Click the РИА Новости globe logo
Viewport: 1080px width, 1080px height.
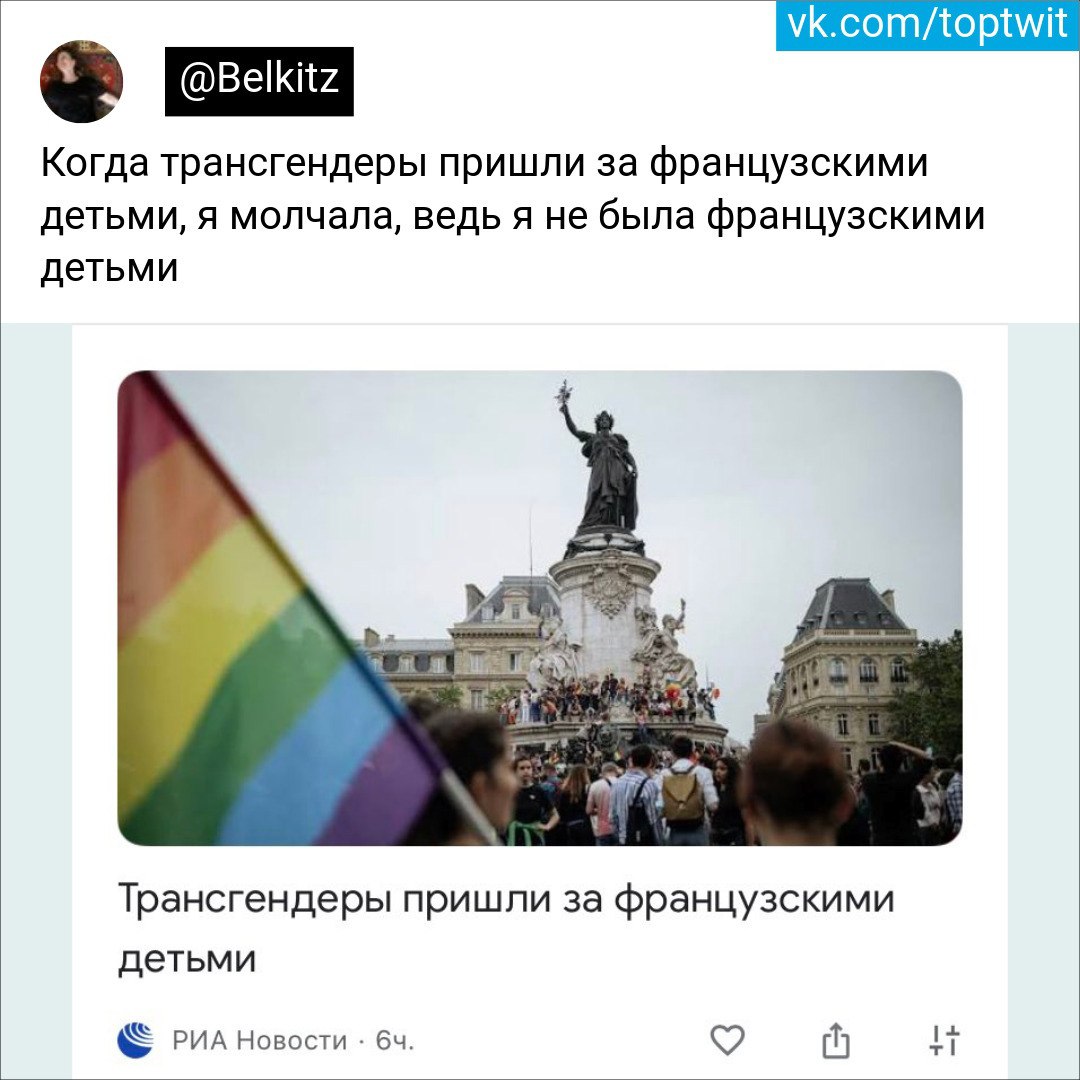pos(135,1040)
